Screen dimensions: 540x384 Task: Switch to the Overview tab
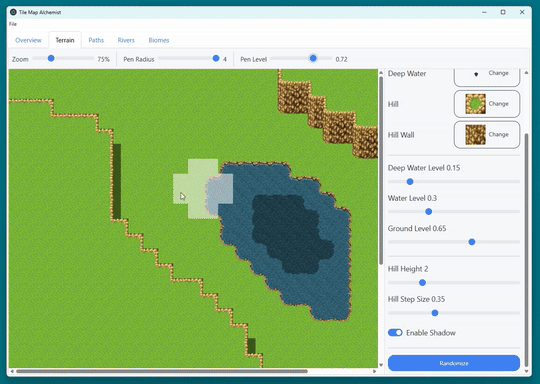(28, 40)
